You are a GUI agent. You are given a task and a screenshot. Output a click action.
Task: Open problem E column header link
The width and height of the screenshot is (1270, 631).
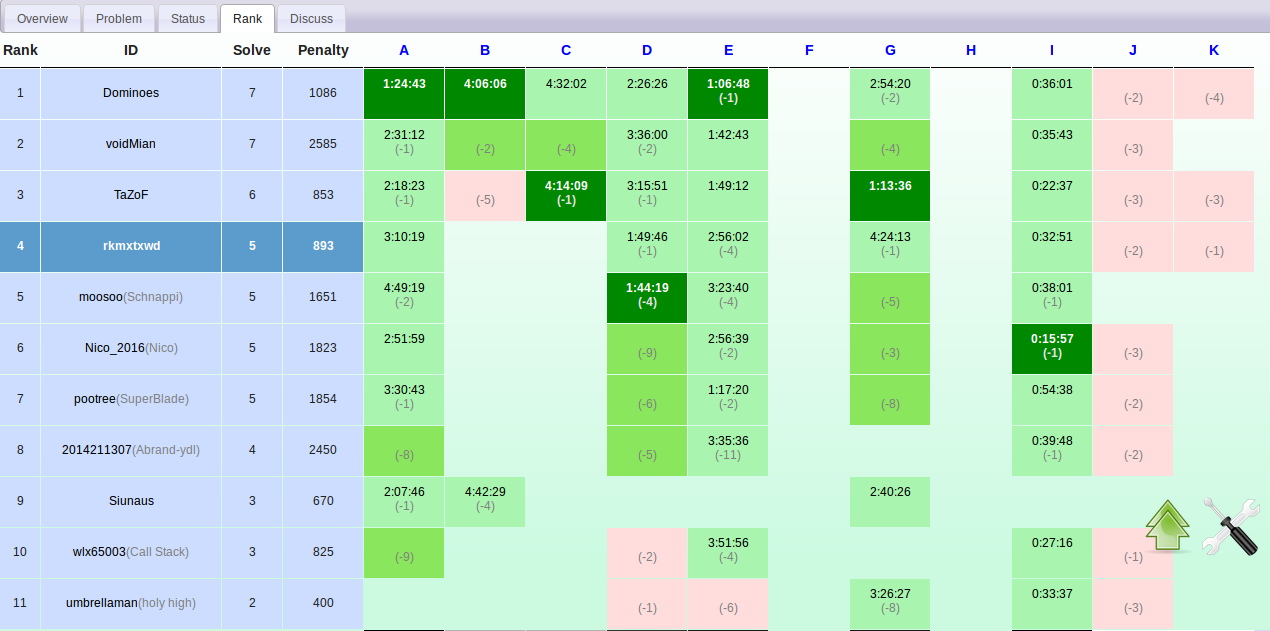tap(728, 50)
